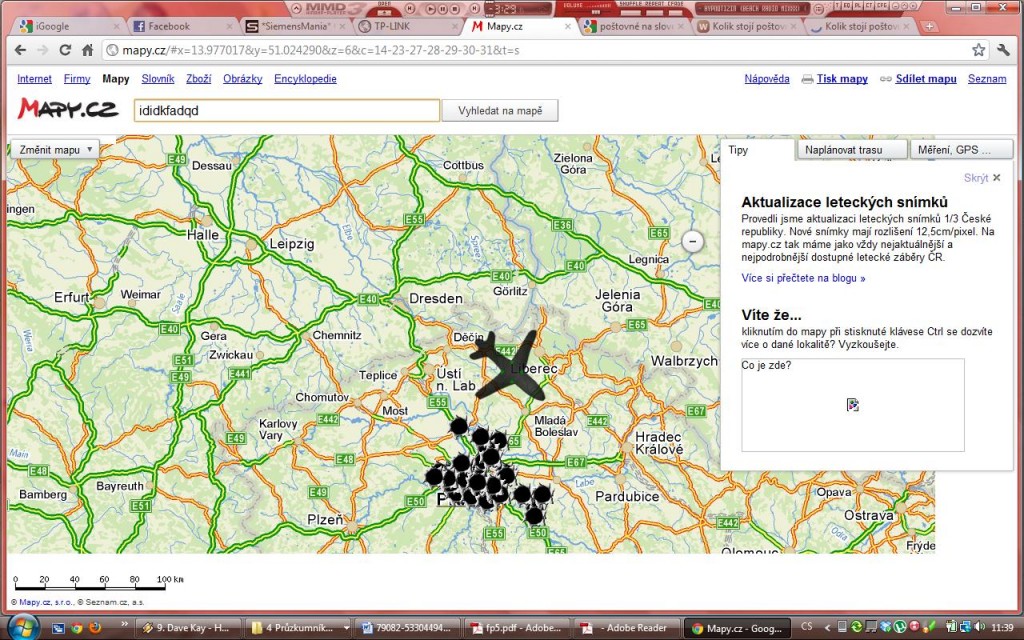Image resolution: width=1024 pixels, height=640 pixels.
Task: Focus the map search input field
Action: 287,110
